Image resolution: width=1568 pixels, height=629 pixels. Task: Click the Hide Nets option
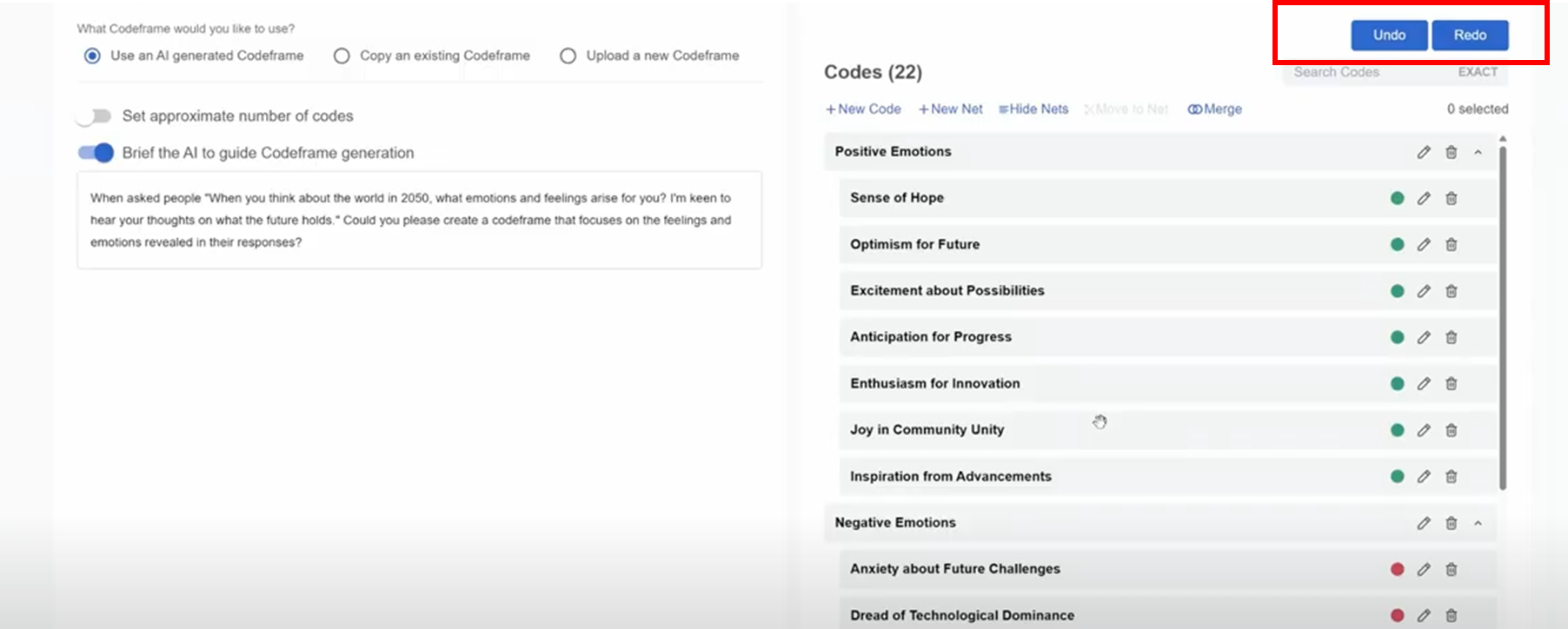pos(1033,109)
